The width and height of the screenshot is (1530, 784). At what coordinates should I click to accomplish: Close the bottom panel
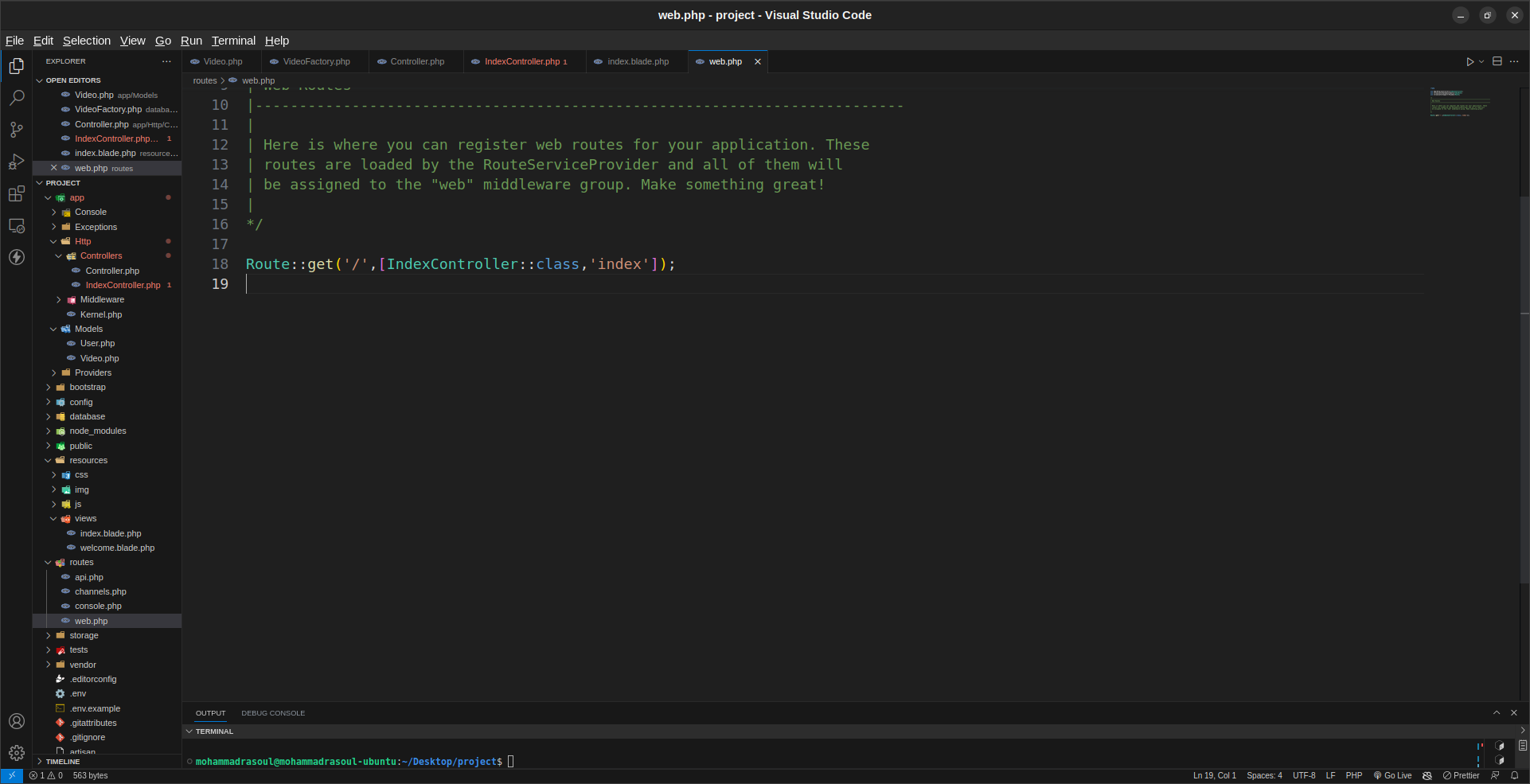coord(1514,713)
